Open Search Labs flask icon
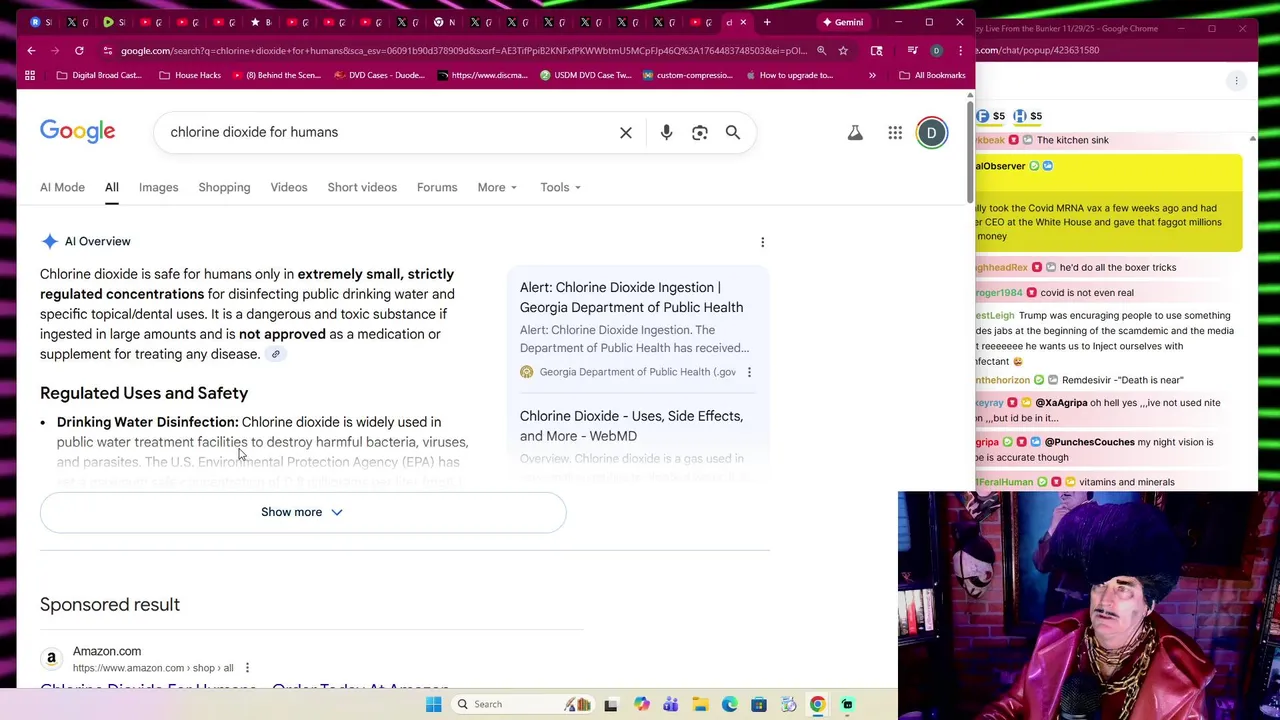This screenshot has width=1280, height=720. [855, 132]
